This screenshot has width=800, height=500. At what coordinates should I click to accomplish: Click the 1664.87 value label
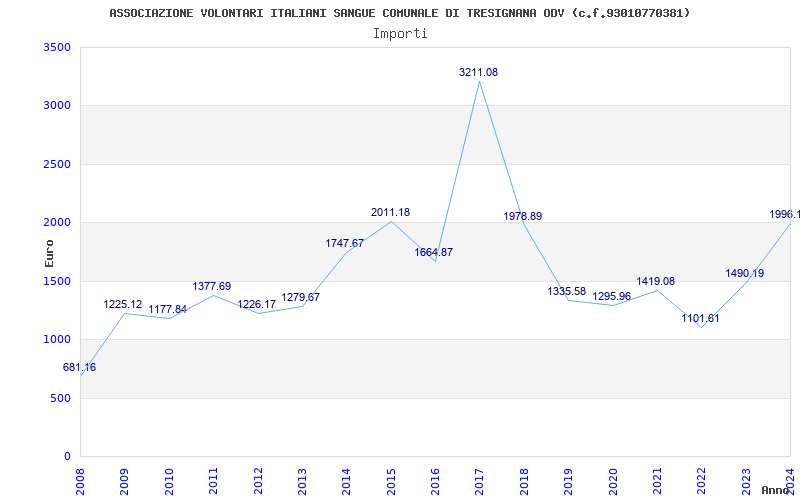(433, 253)
